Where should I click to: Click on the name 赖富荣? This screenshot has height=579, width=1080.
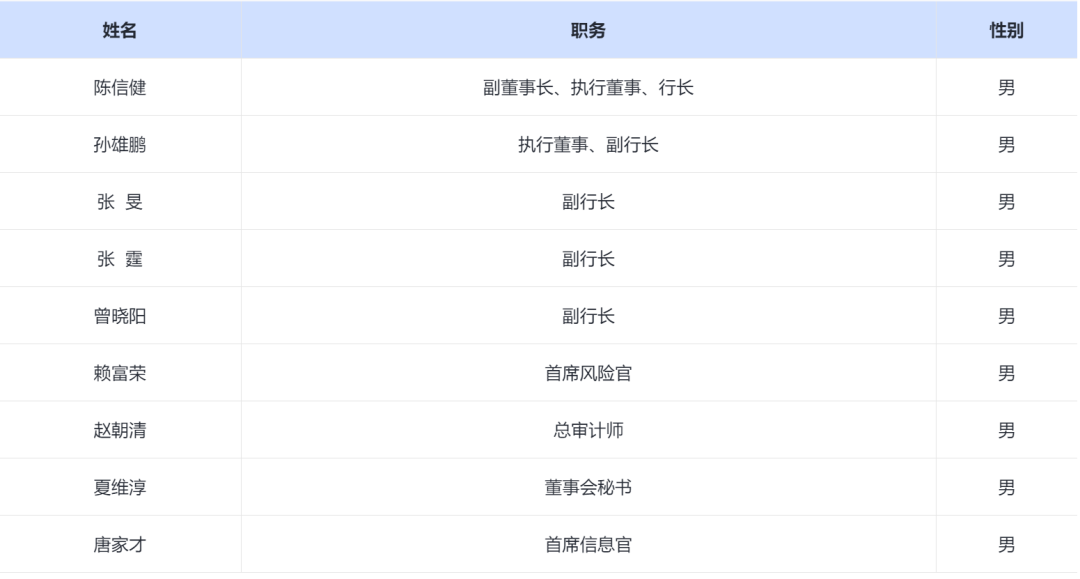click(x=120, y=374)
